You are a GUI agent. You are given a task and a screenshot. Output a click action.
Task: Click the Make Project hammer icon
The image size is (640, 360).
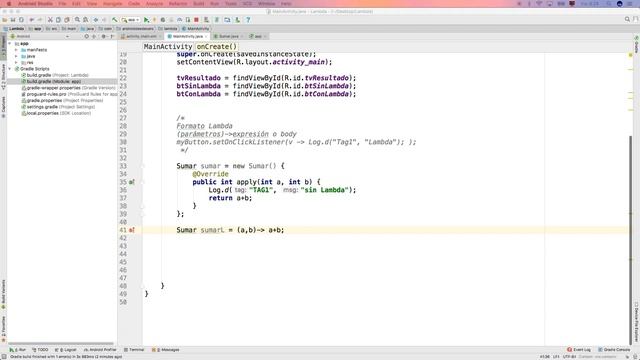pyautogui.click(x=115, y=20)
